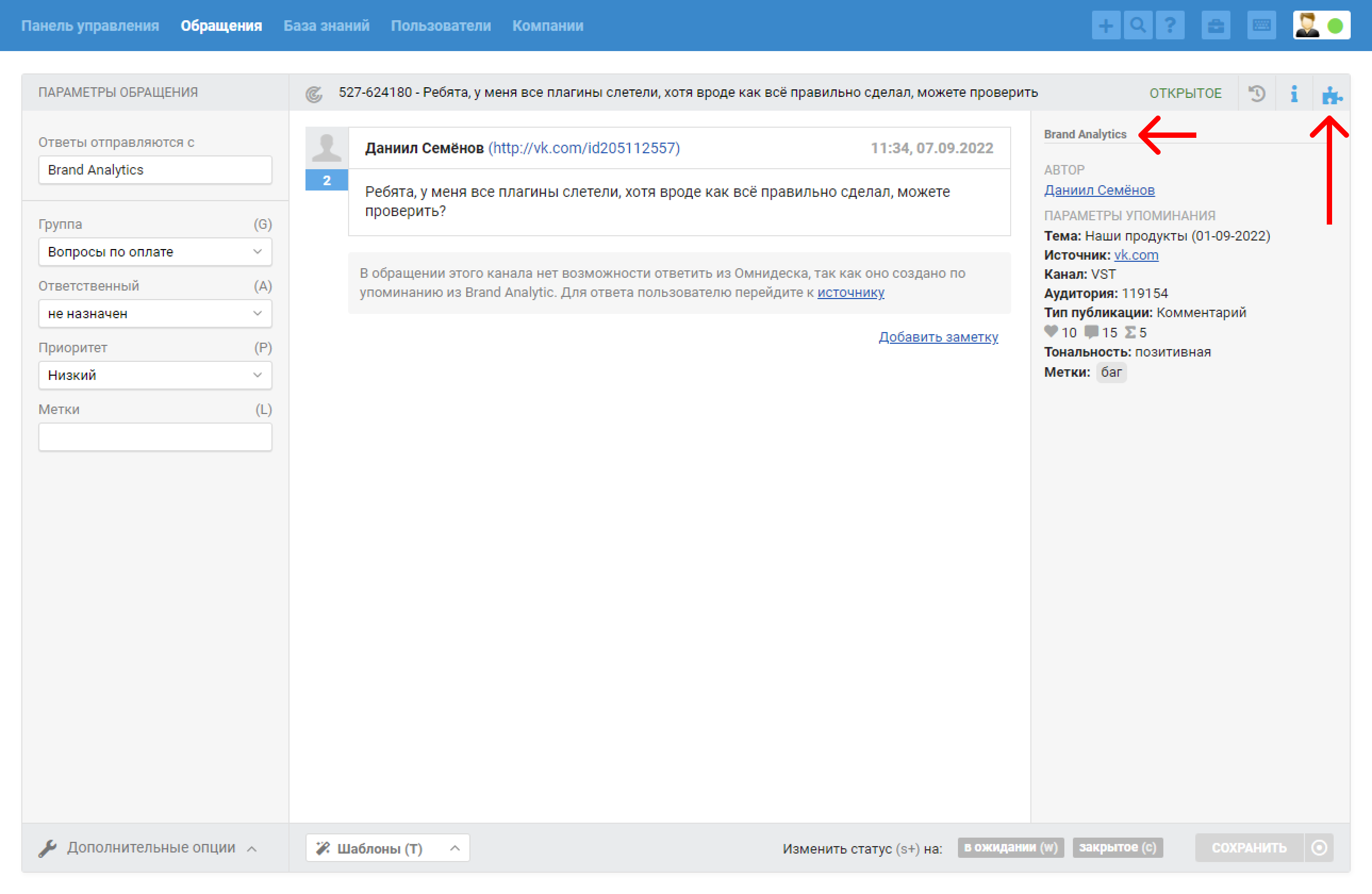Open help via the question mark icon
Viewport: 1372px width, 894px height.
pos(1170,26)
